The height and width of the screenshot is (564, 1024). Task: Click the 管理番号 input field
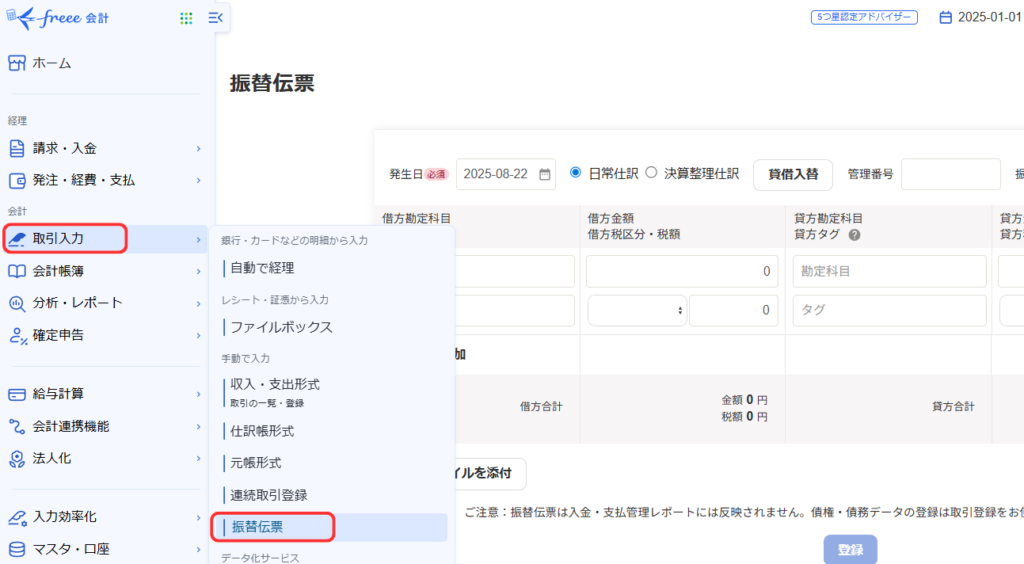pos(950,174)
